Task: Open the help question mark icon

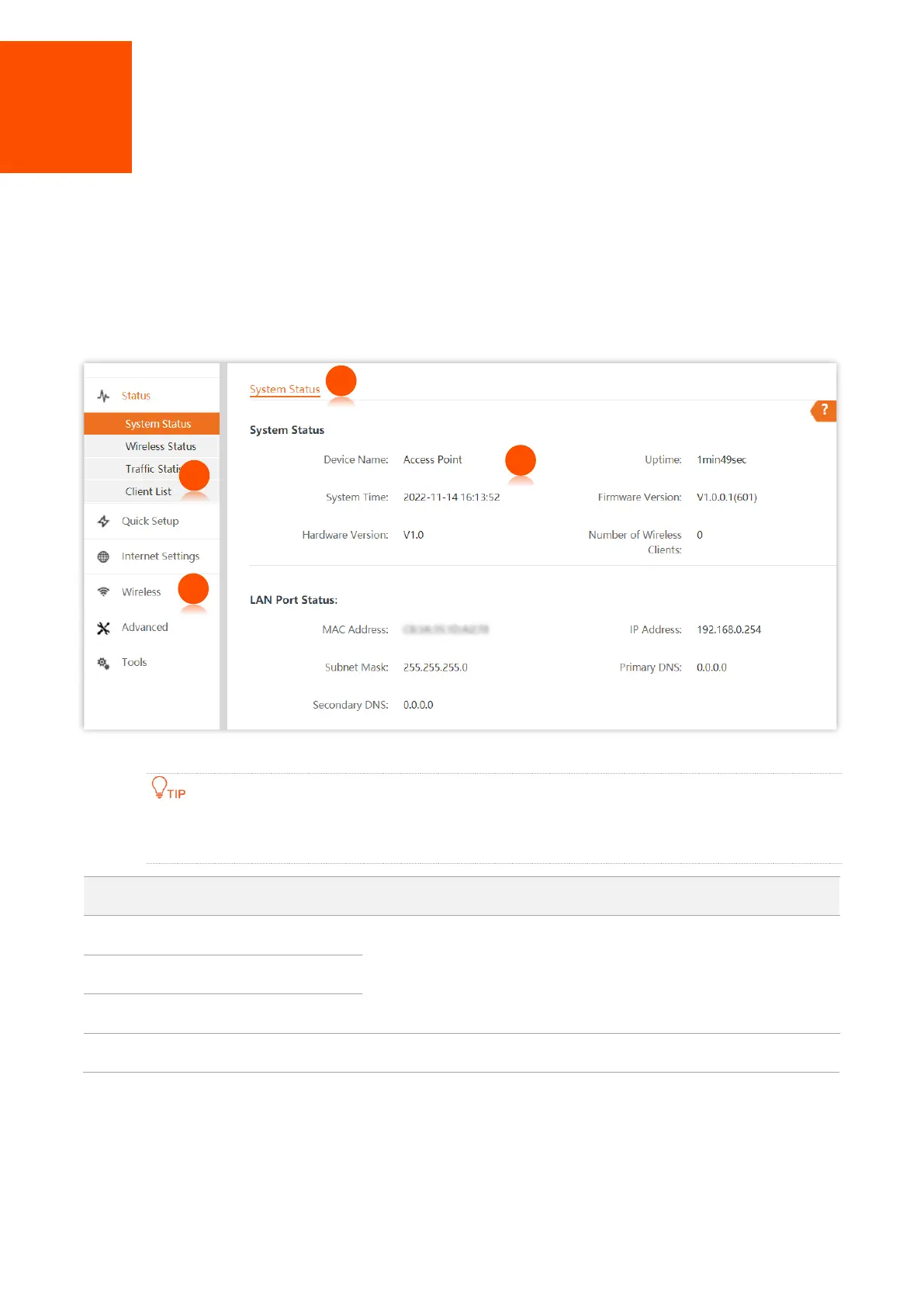Action: tap(824, 411)
